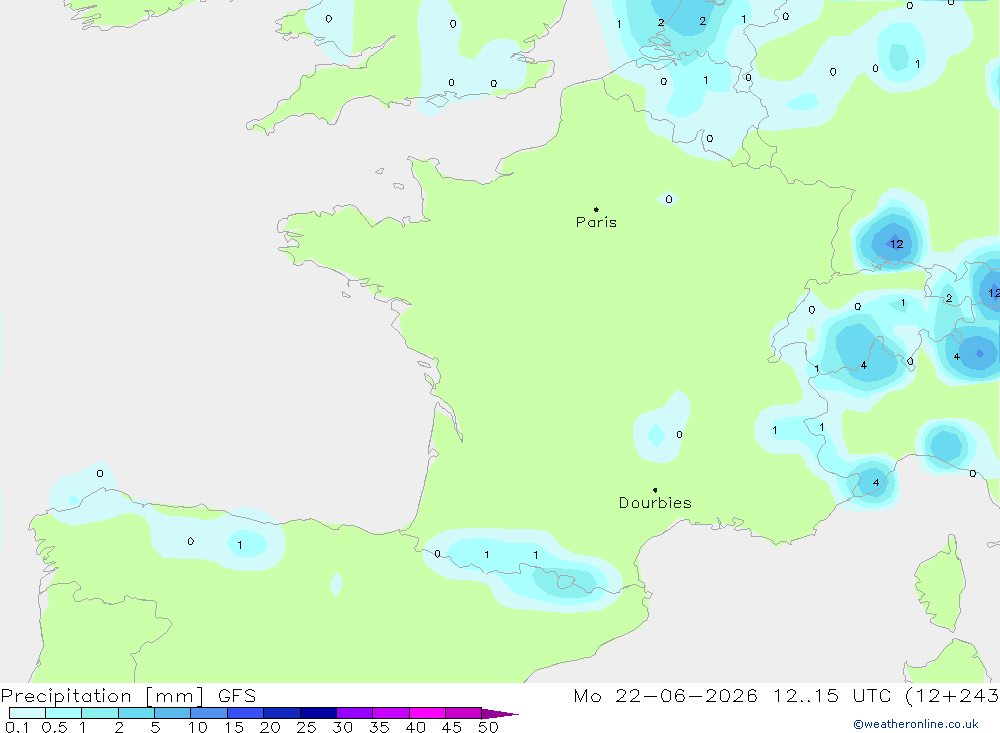Click the 30–35 mm violet legend swatch
Screen dimensions: 1000x733
click(354, 713)
